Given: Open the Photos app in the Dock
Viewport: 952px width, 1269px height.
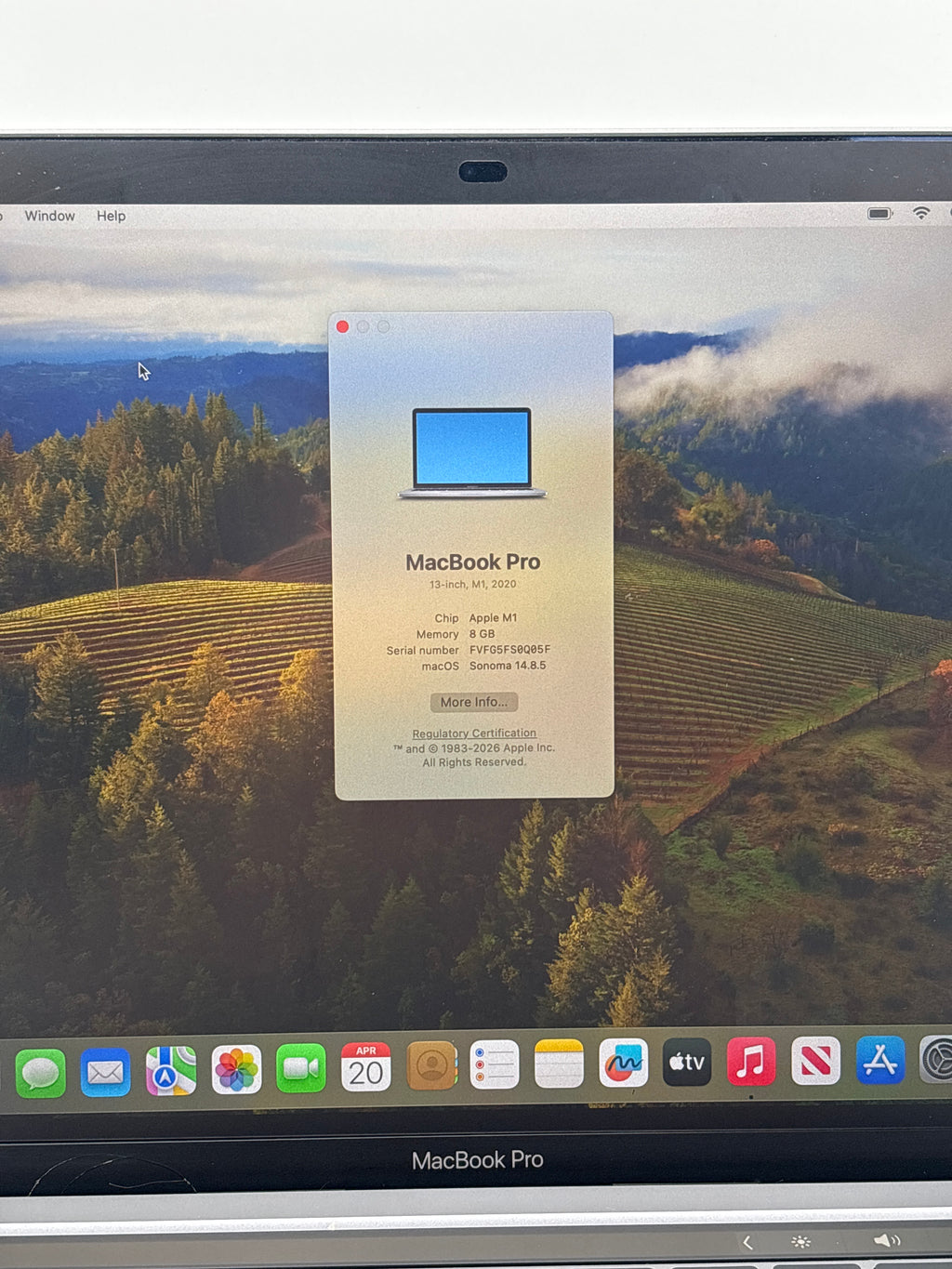Looking at the screenshot, I should point(236,1069).
